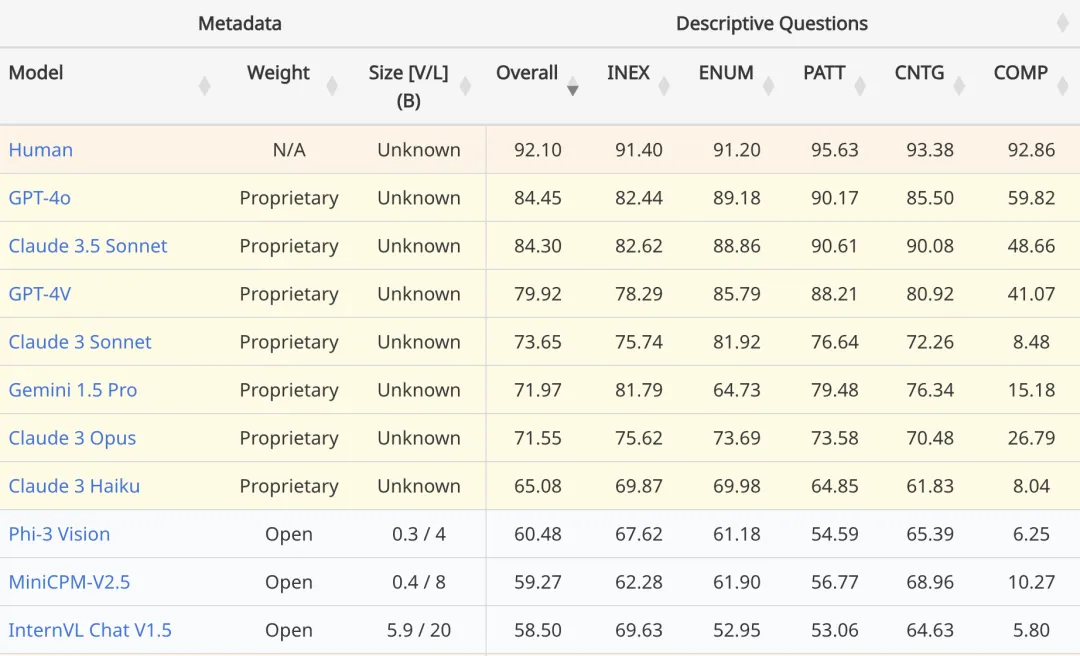The width and height of the screenshot is (1080, 656).
Task: Click the GPT-4V model link
Action: [40, 294]
